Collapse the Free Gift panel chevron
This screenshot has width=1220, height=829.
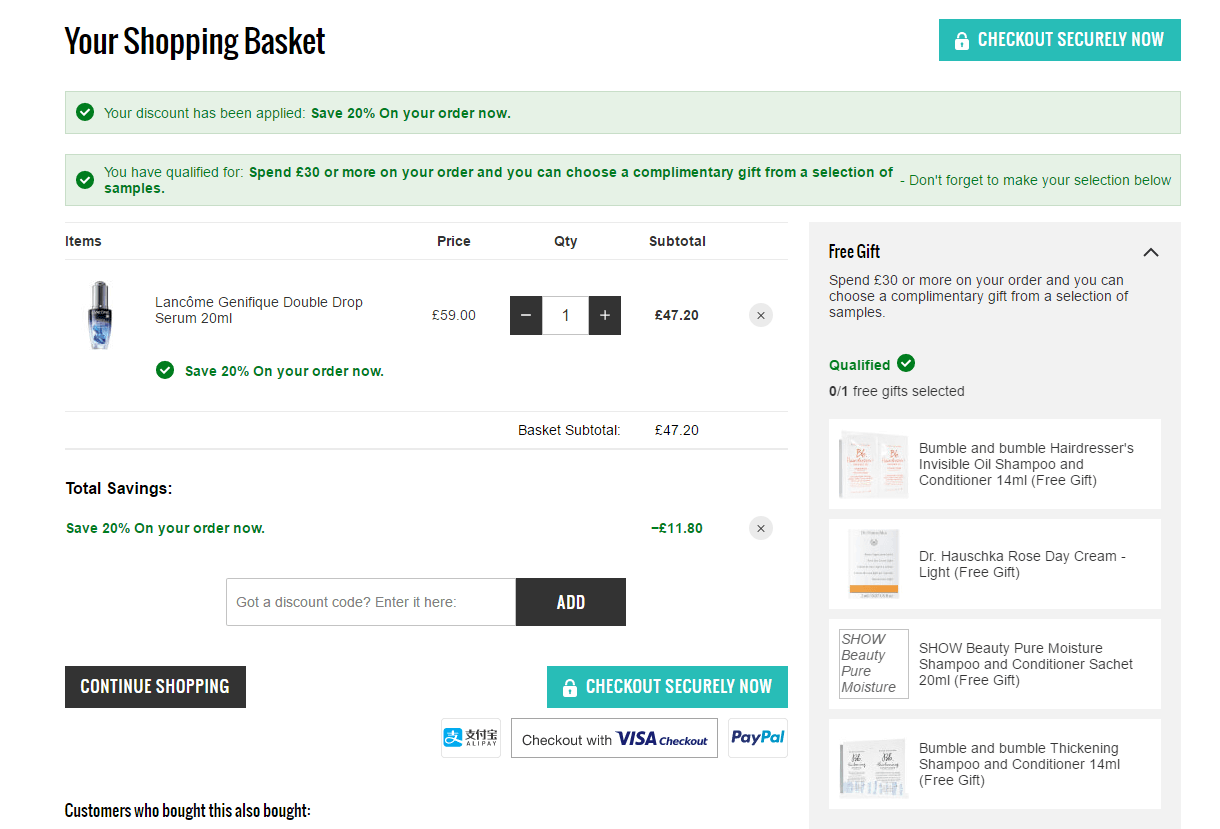coord(1151,252)
